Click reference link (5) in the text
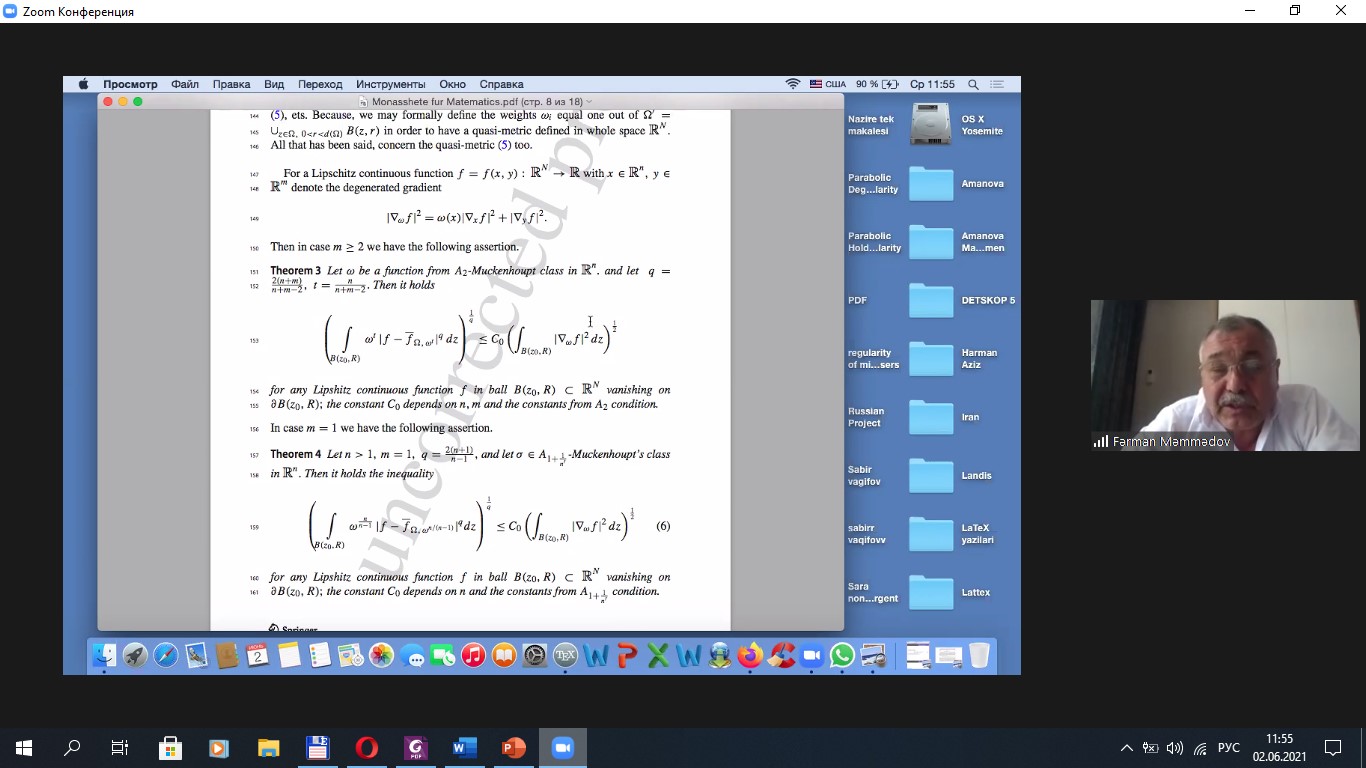 click(278, 115)
